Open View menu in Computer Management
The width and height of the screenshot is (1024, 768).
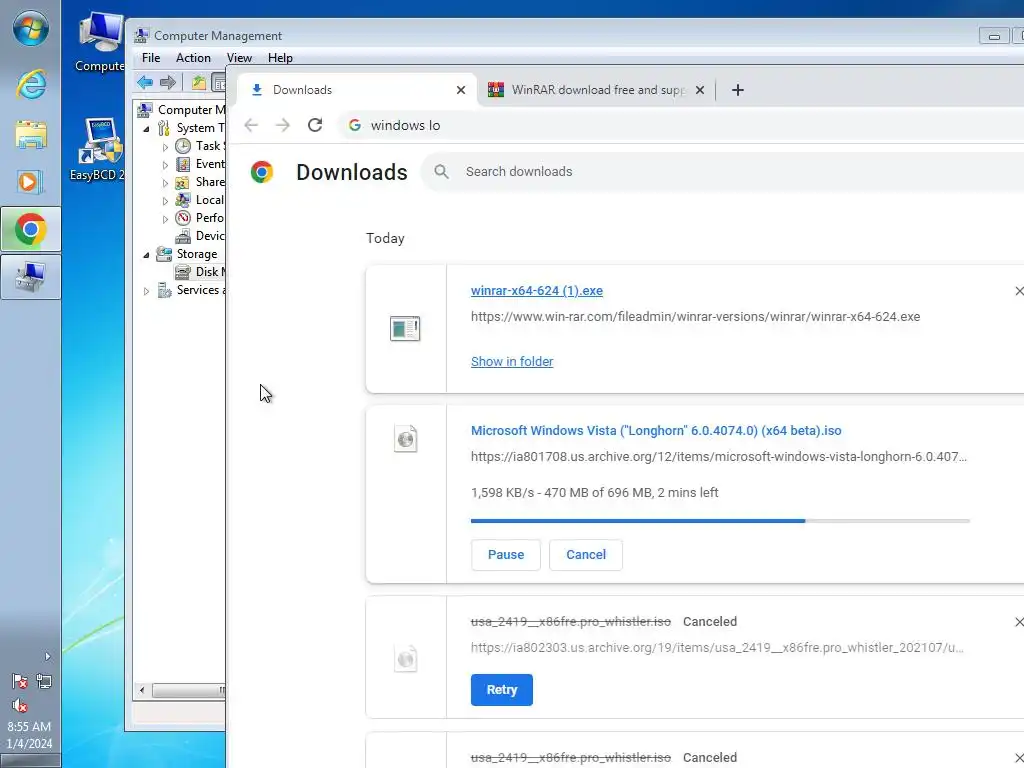tap(239, 57)
